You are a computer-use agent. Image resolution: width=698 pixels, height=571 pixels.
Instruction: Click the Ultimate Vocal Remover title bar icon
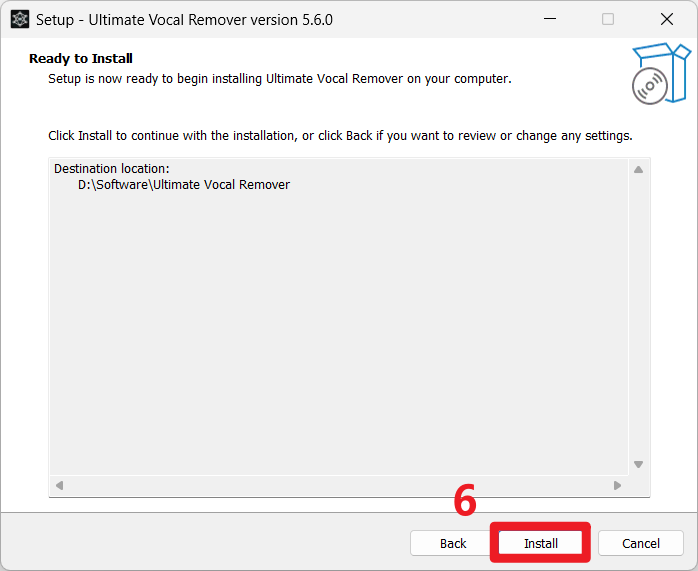click(x=20, y=20)
